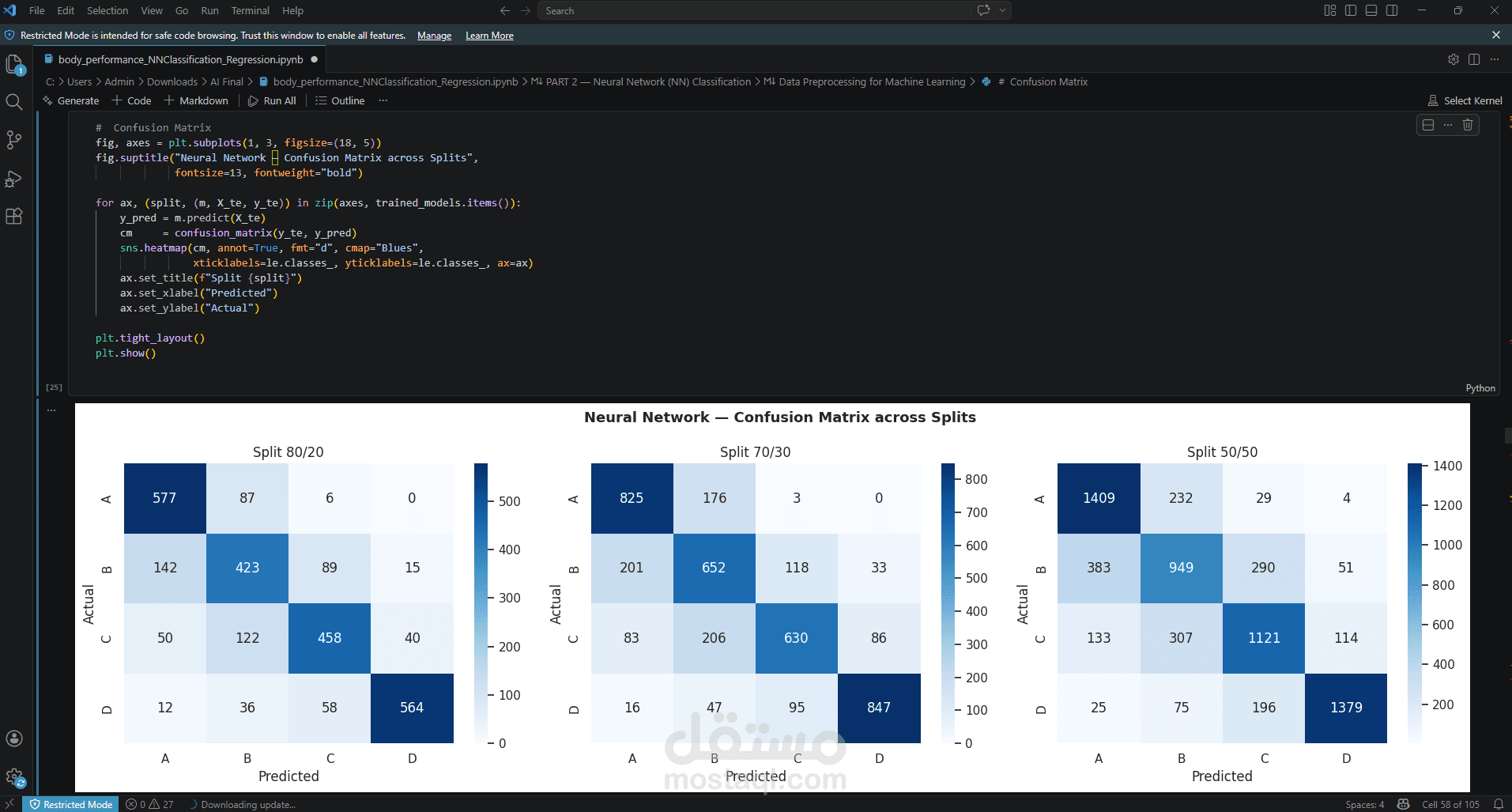Screen dimensions: 1512x812
Task: Open the Go menu
Action: pos(182,11)
